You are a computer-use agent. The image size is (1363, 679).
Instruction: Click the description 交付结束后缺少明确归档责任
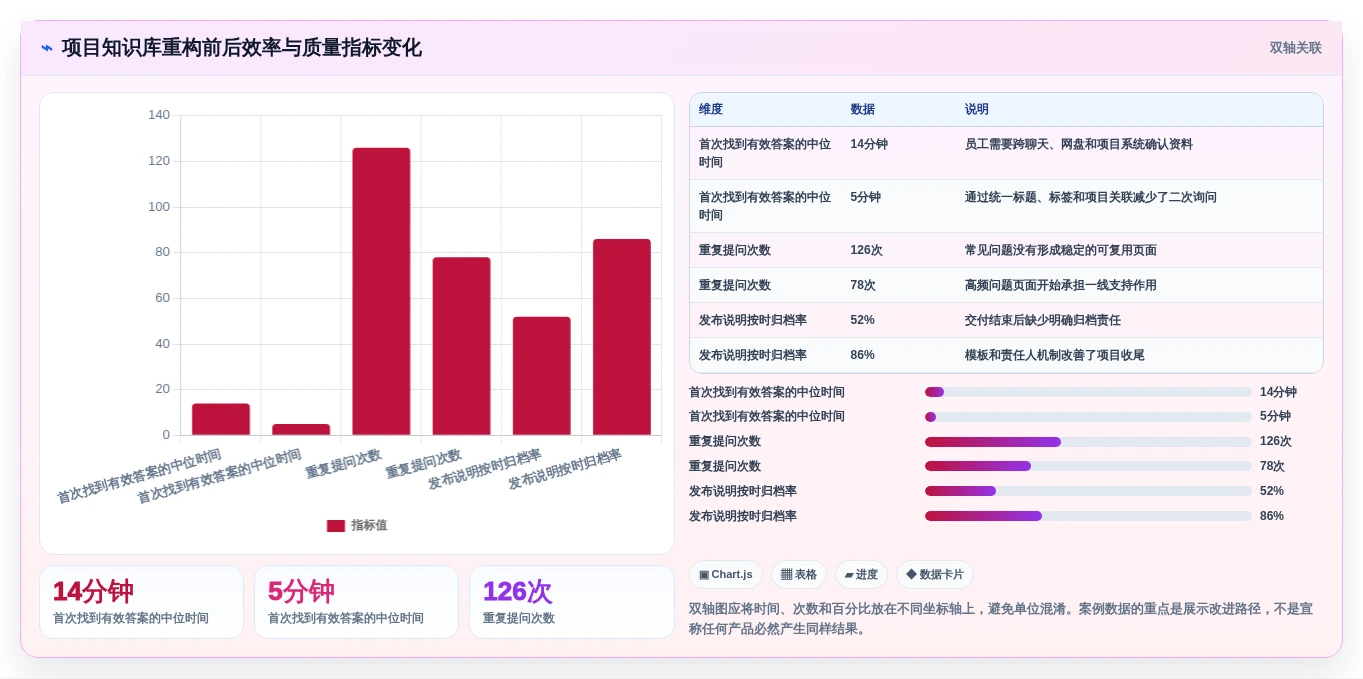[x=1043, y=320]
